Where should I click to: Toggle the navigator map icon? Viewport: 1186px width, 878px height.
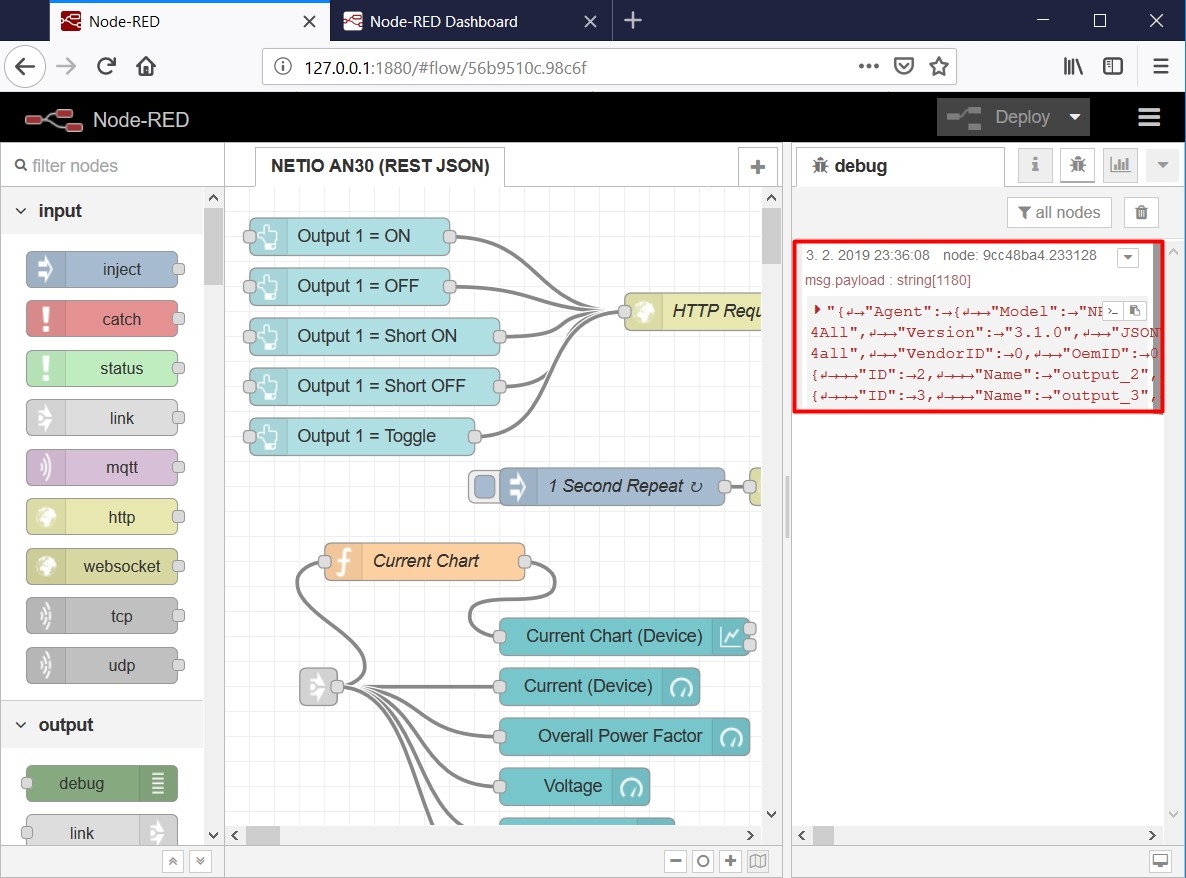[758, 861]
